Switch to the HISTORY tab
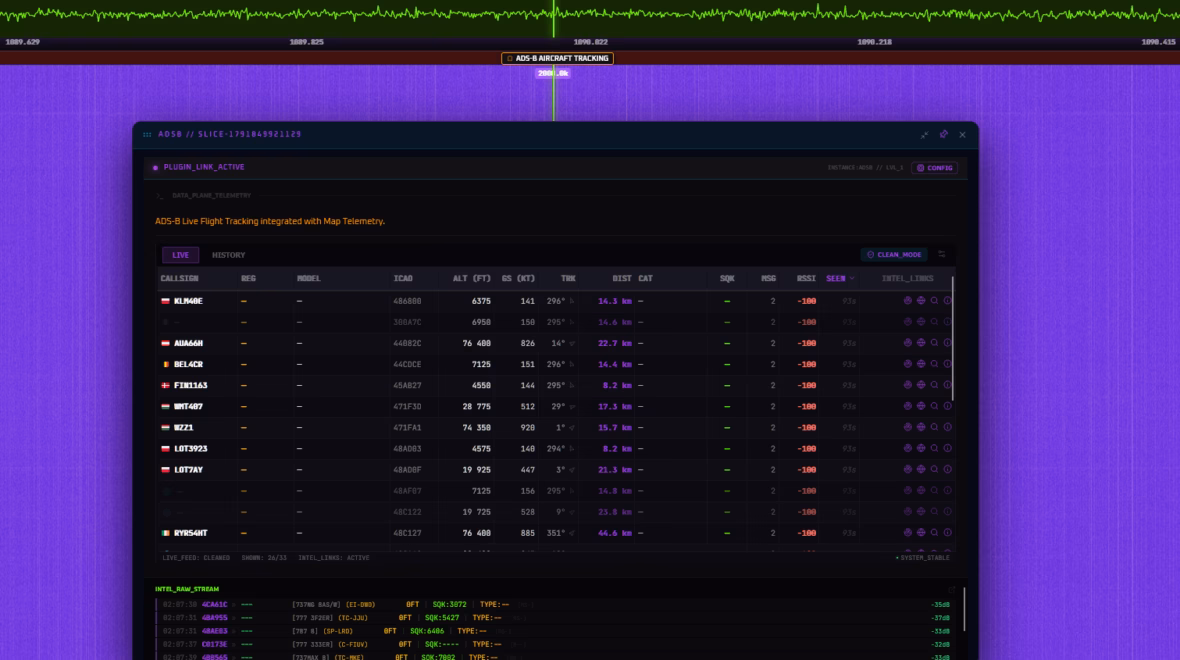Viewport: 1180px width, 660px height. click(229, 255)
